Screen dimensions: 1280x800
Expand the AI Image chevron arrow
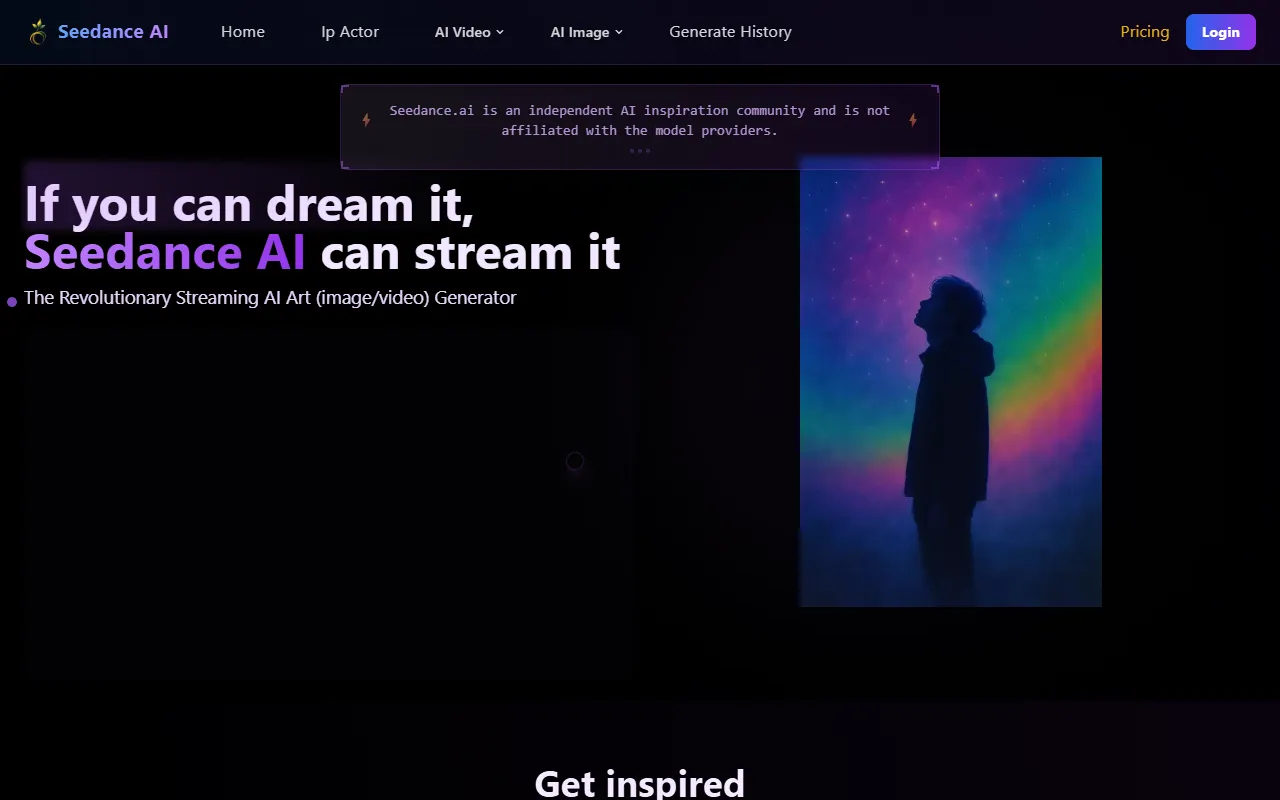pos(619,32)
